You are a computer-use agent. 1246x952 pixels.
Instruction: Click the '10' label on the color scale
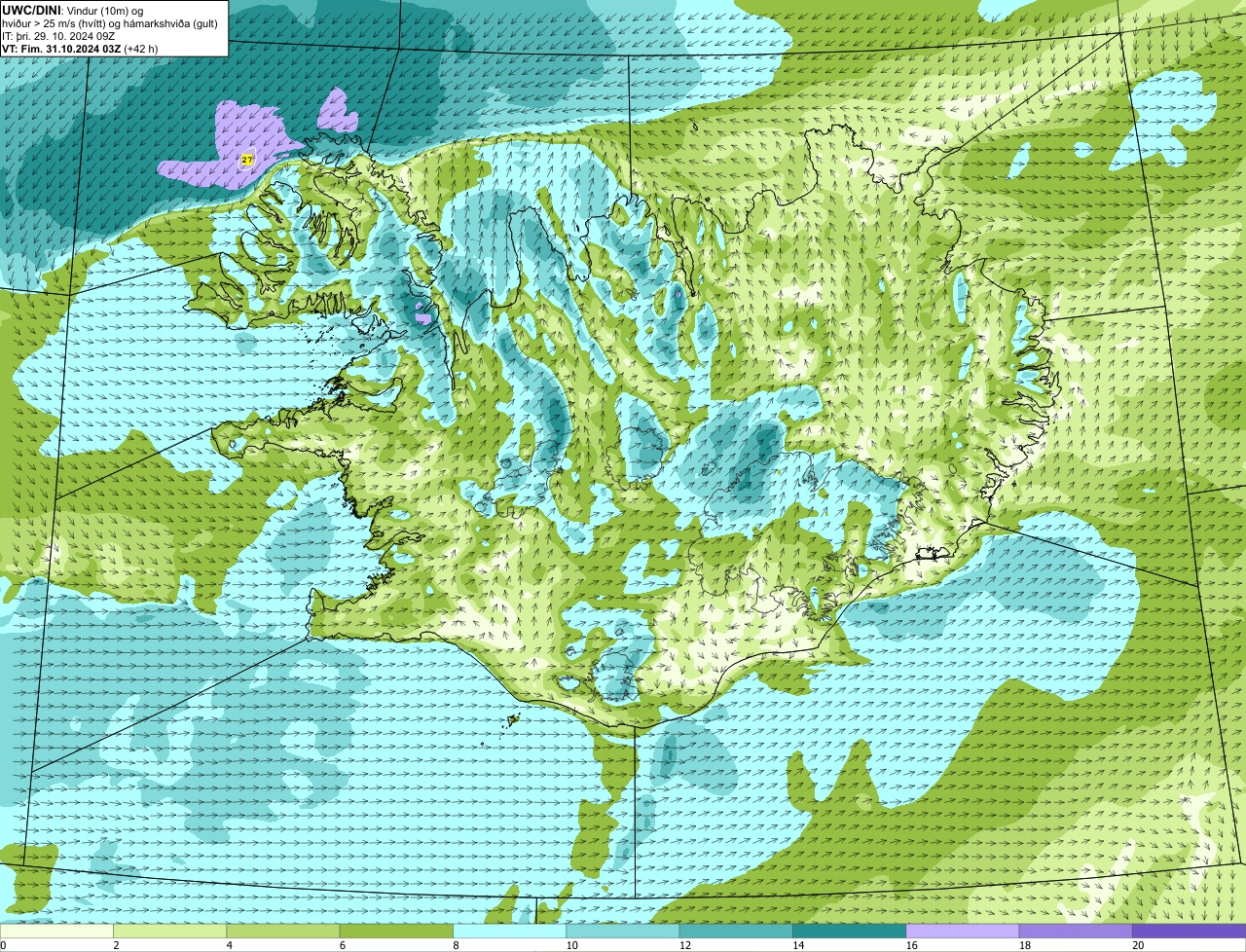click(571, 945)
